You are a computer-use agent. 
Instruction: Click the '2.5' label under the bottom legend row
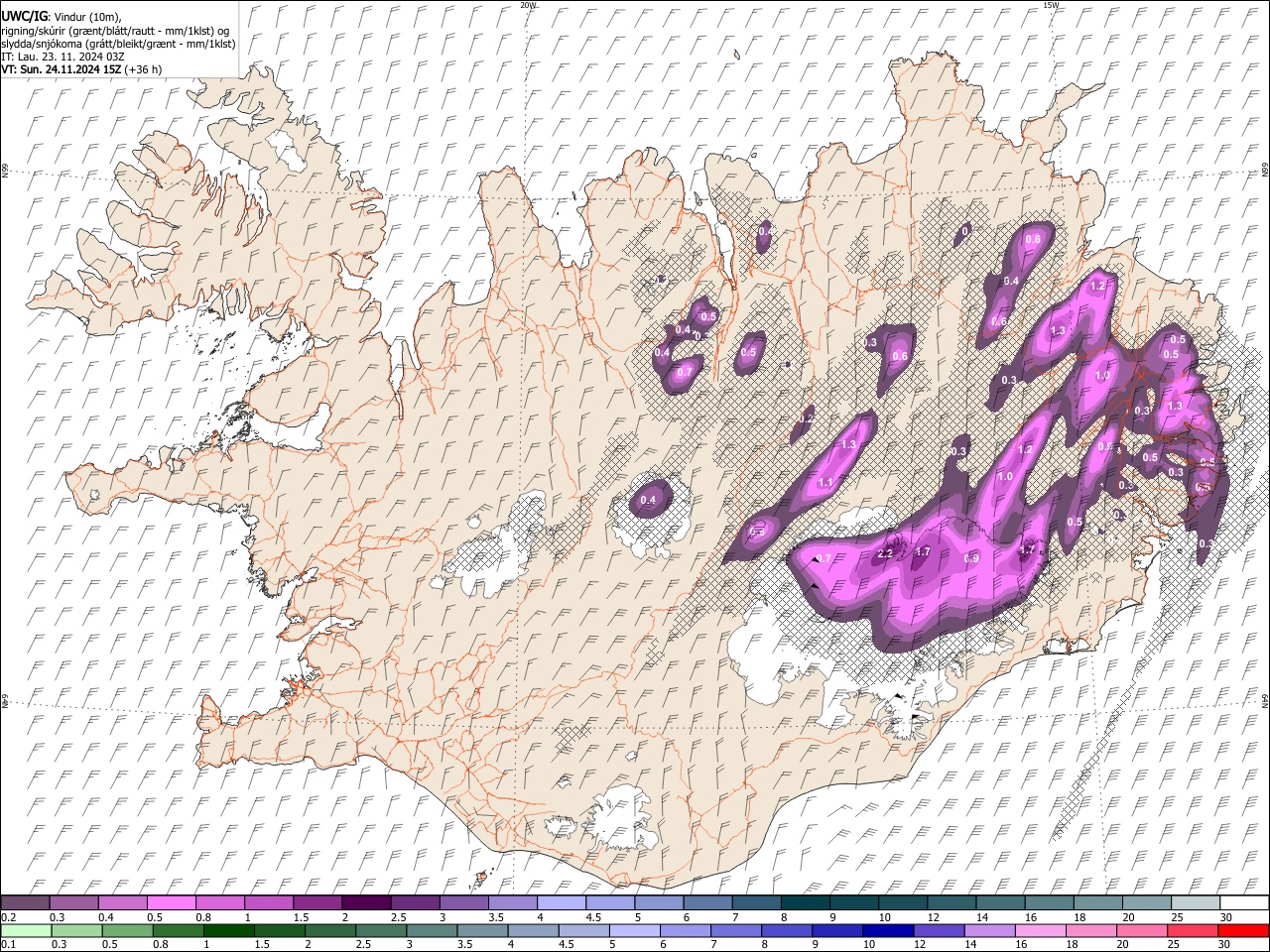point(363,945)
